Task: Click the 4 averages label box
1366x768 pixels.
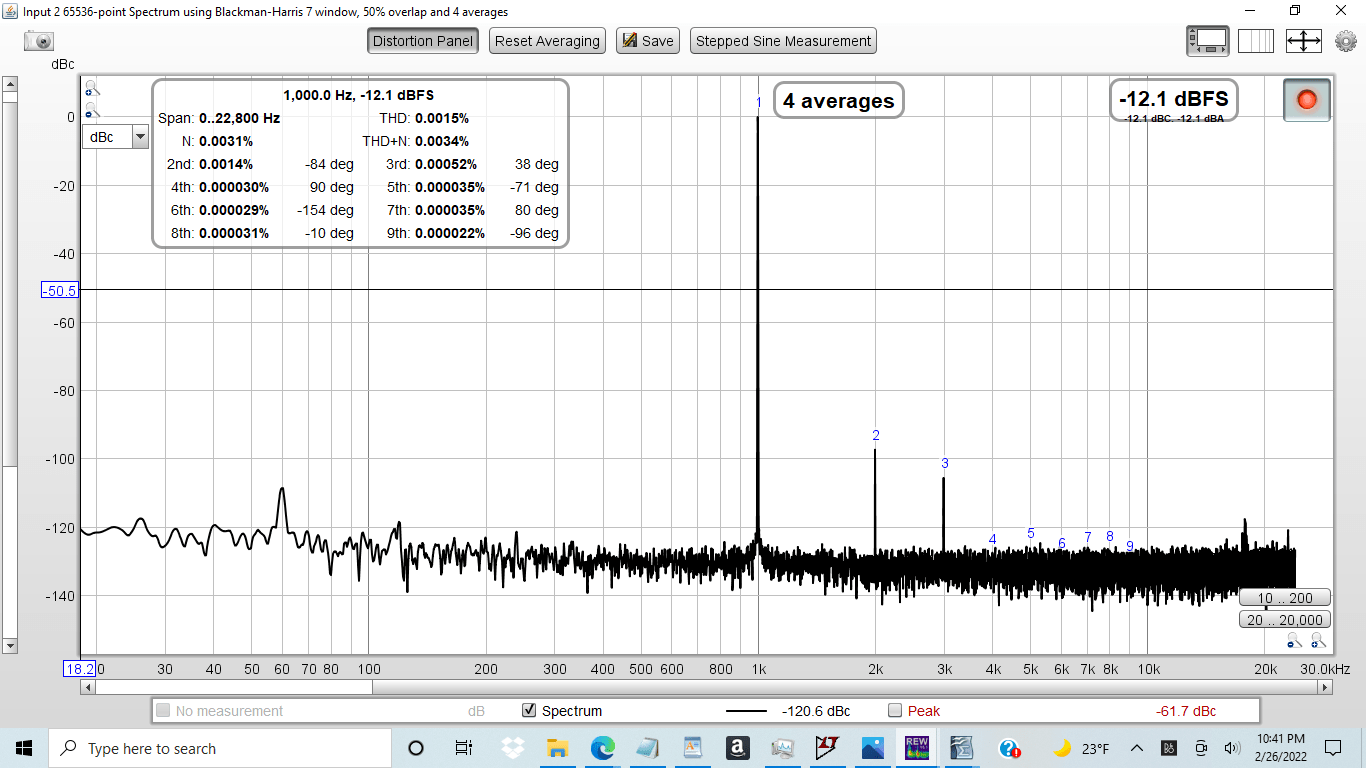Action: click(838, 101)
